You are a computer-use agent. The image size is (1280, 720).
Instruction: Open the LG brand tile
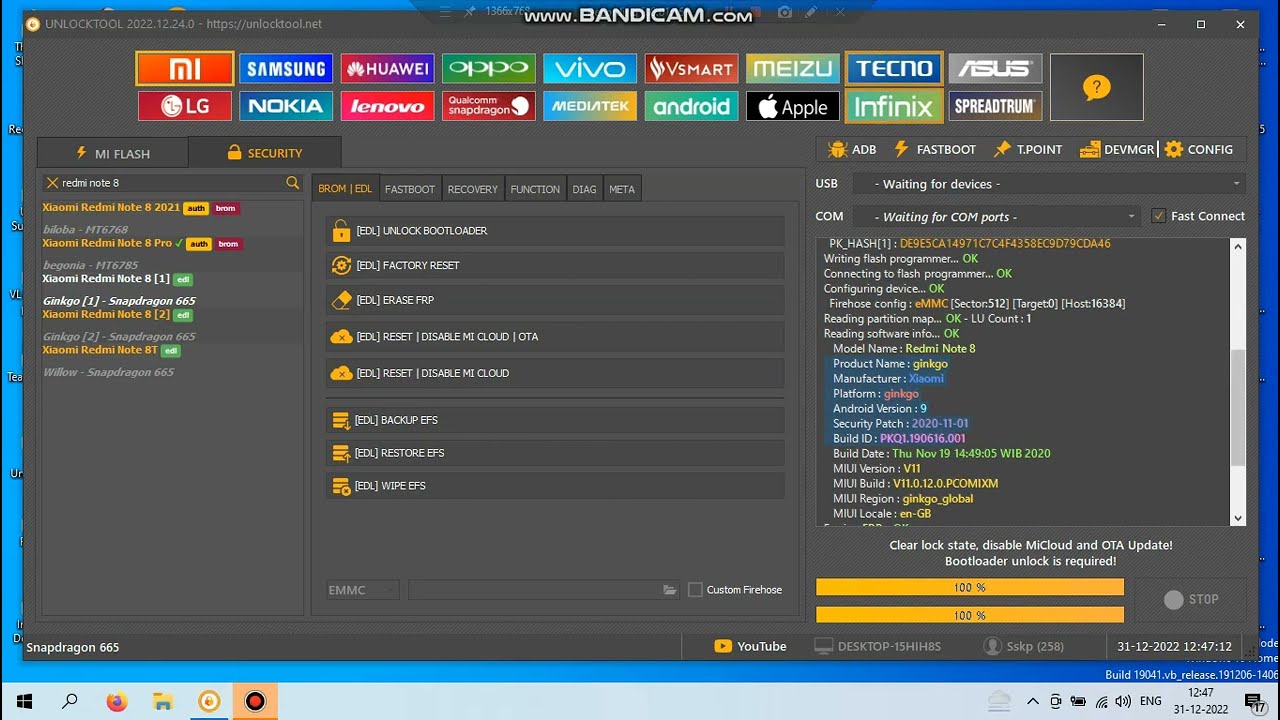185,106
